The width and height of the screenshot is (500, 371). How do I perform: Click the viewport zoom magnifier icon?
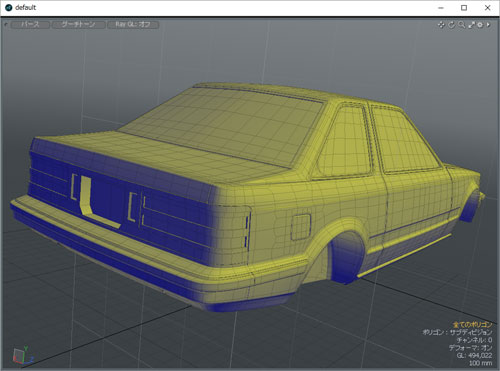(x=462, y=25)
